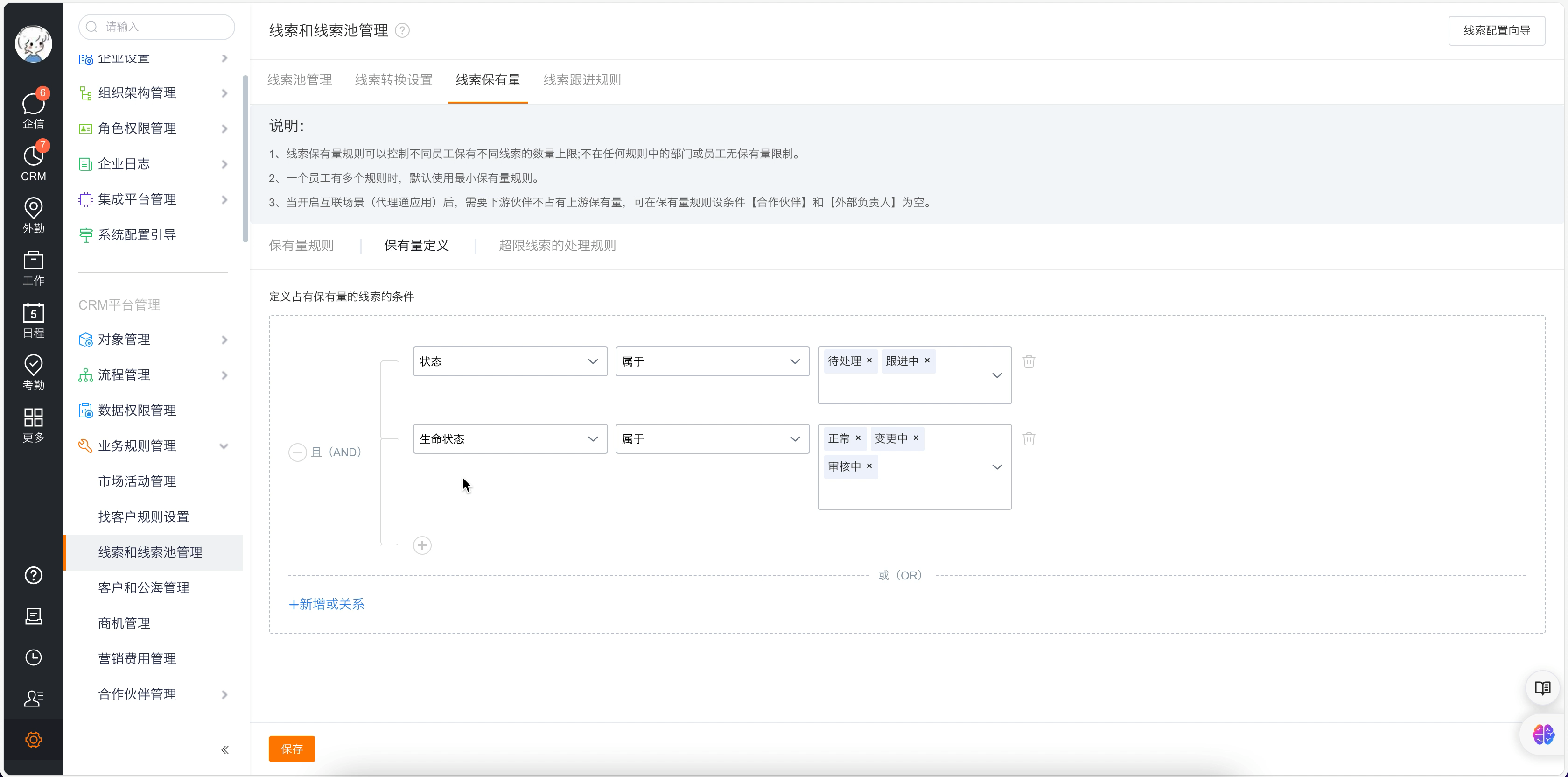Click help icon beside 线索和线索池管理 title
The image size is (1568, 777).
402,30
